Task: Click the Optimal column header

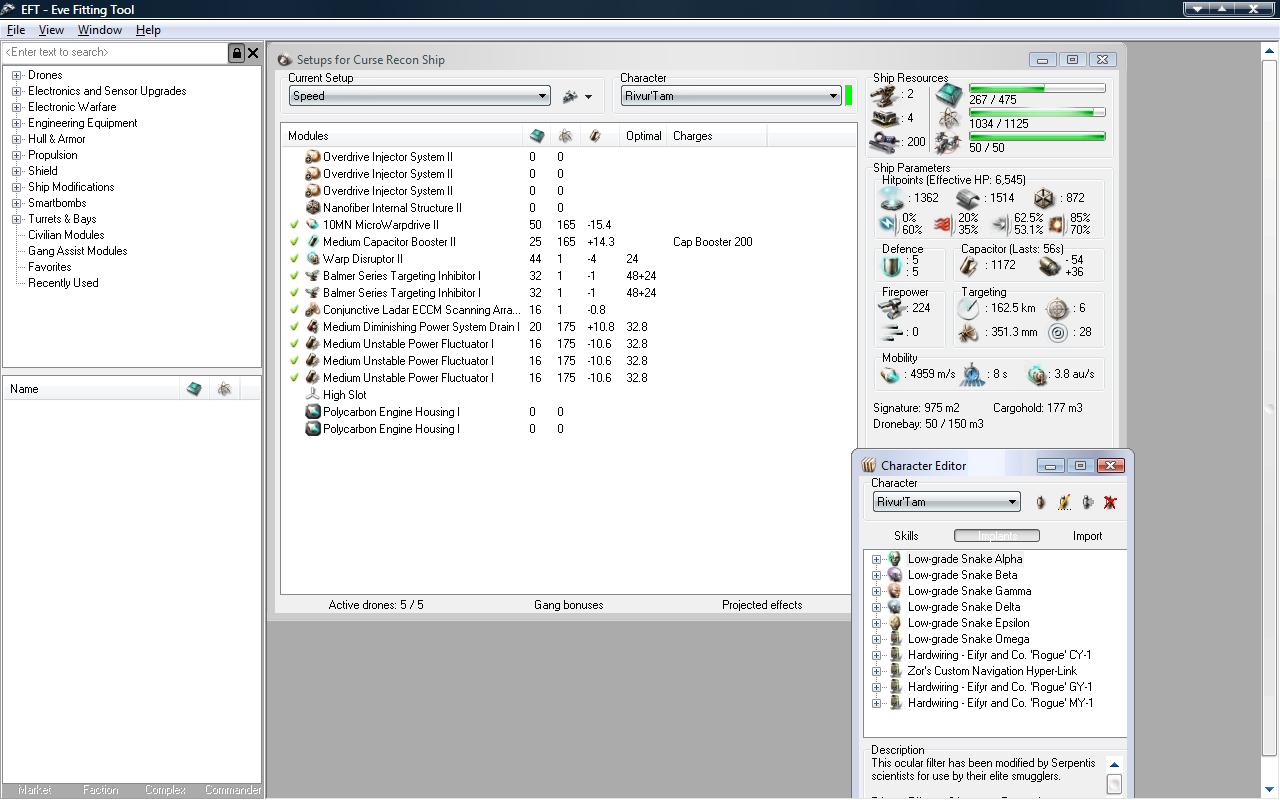Action: pyautogui.click(x=644, y=136)
